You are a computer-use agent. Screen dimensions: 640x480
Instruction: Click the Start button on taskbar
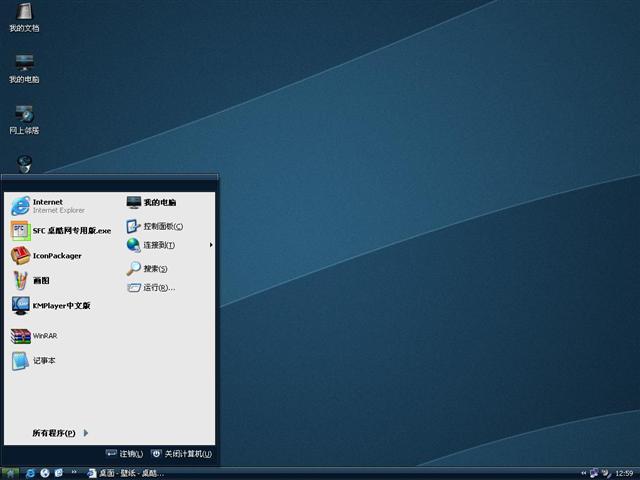point(11,472)
